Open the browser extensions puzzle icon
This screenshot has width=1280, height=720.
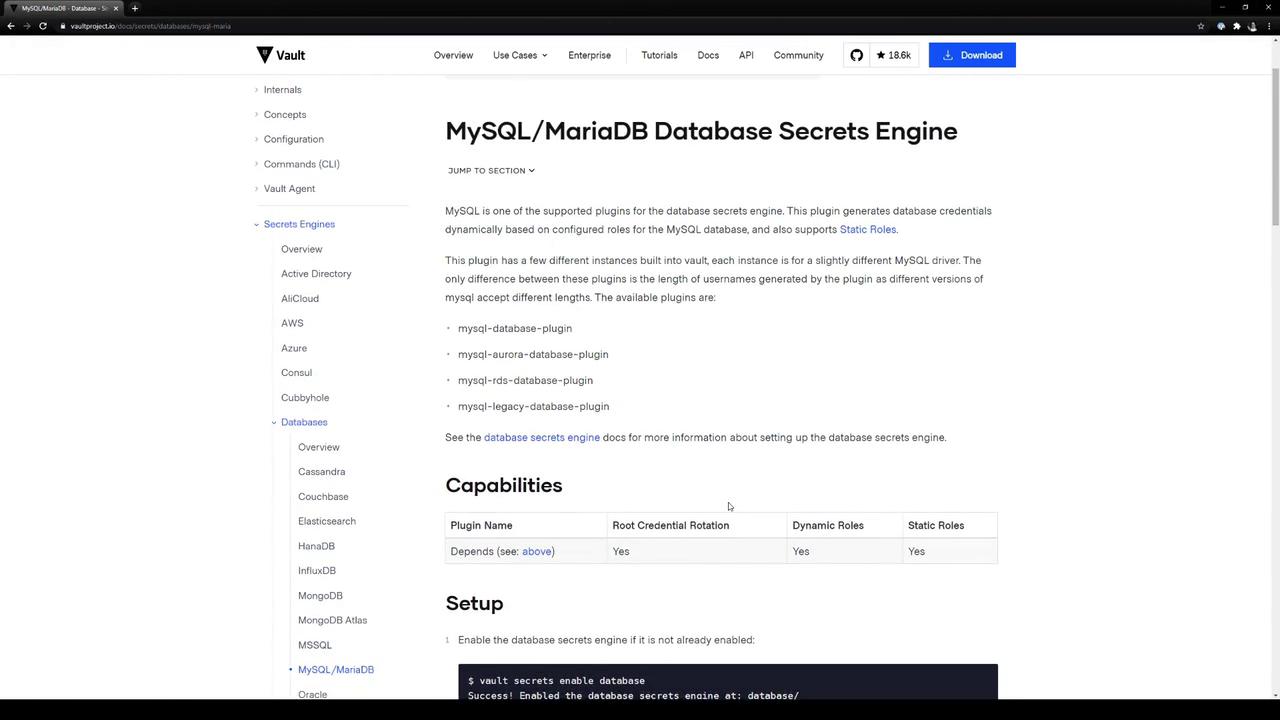pyautogui.click(x=1237, y=26)
